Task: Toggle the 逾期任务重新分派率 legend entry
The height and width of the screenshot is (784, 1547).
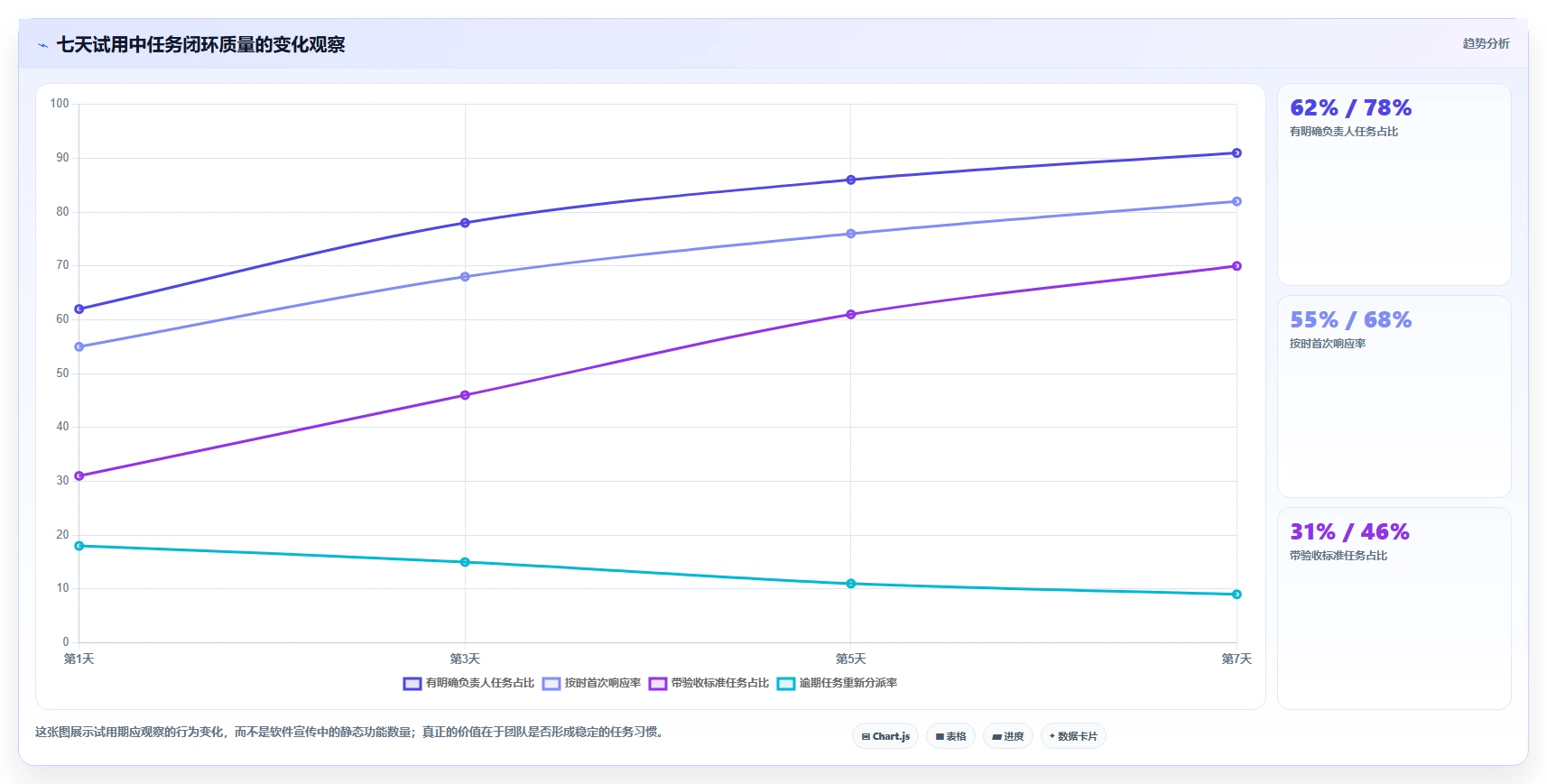Action: [x=838, y=684]
